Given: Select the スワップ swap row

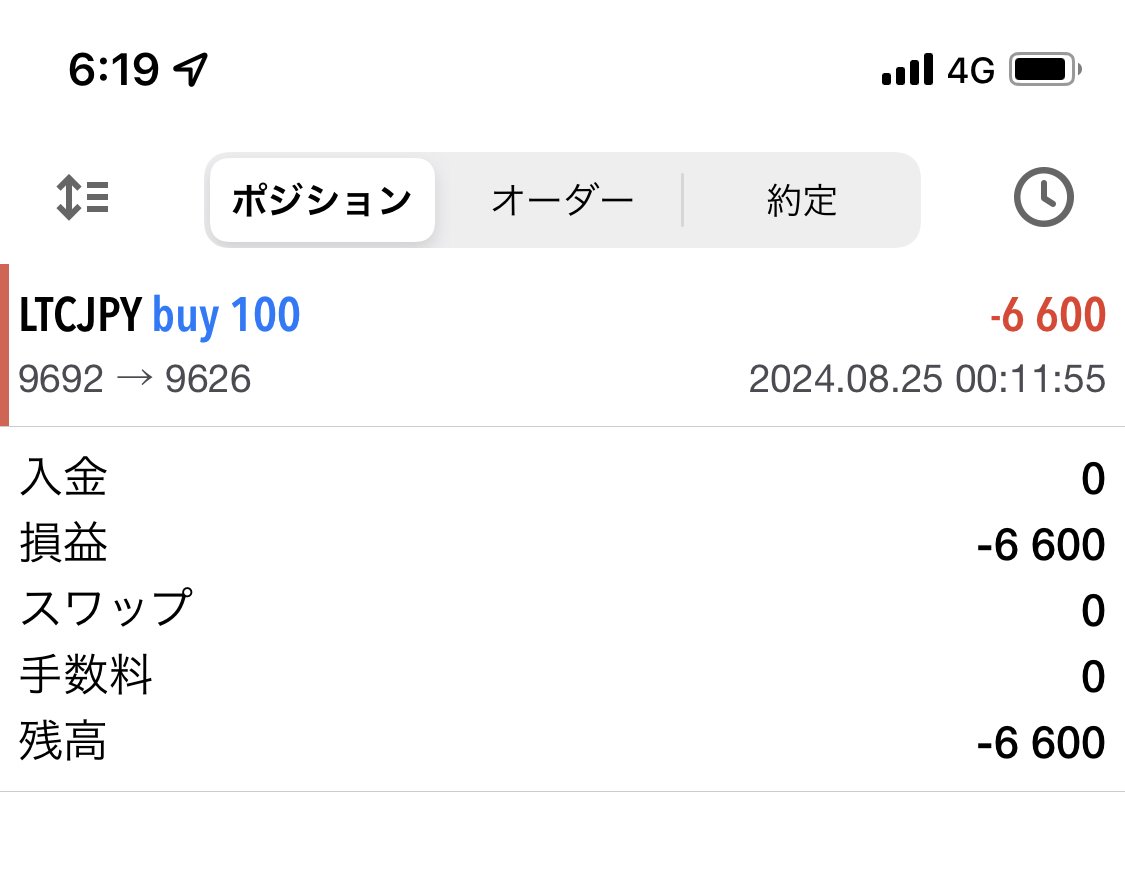Looking at the screenshot, I should [562, 610].
